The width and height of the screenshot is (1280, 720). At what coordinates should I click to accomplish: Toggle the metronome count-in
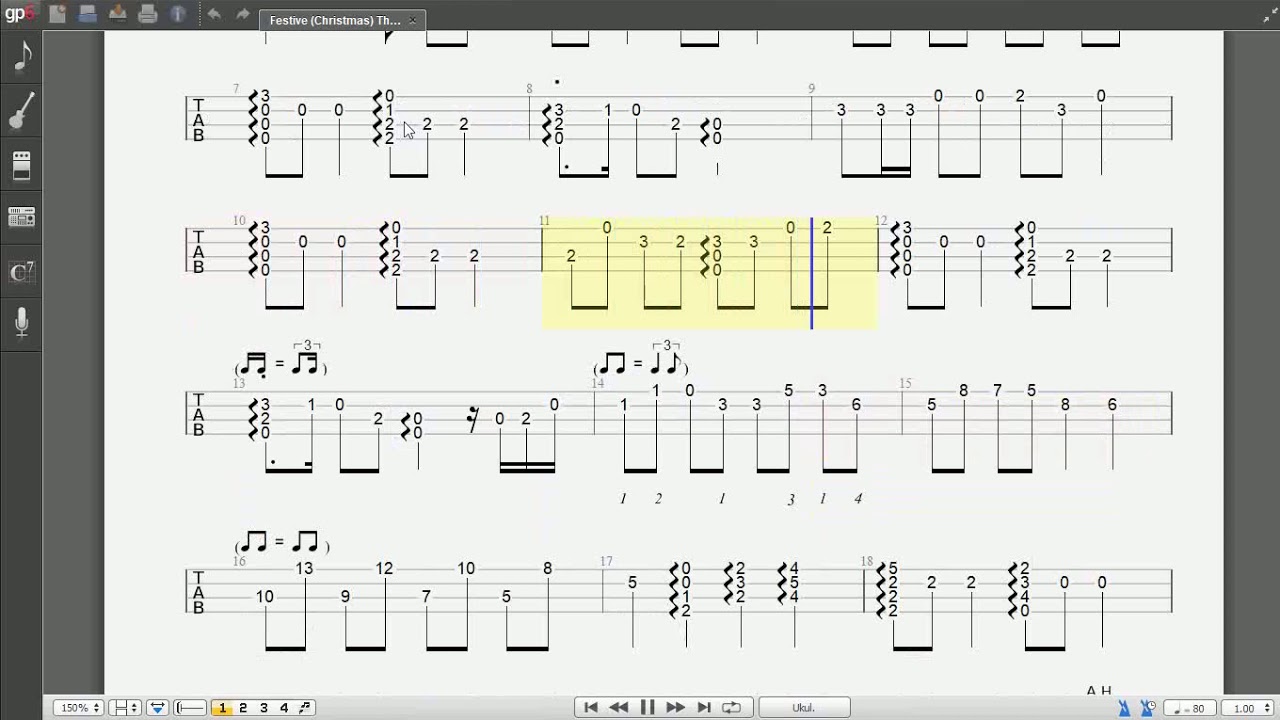tap(1148, 708)
